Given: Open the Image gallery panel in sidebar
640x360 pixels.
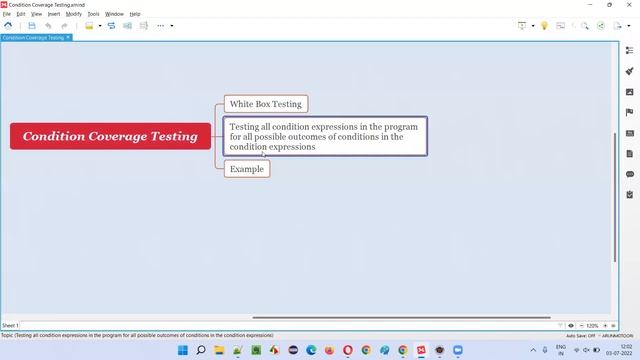Looking at the screenshot, I should tap(630, 92).
